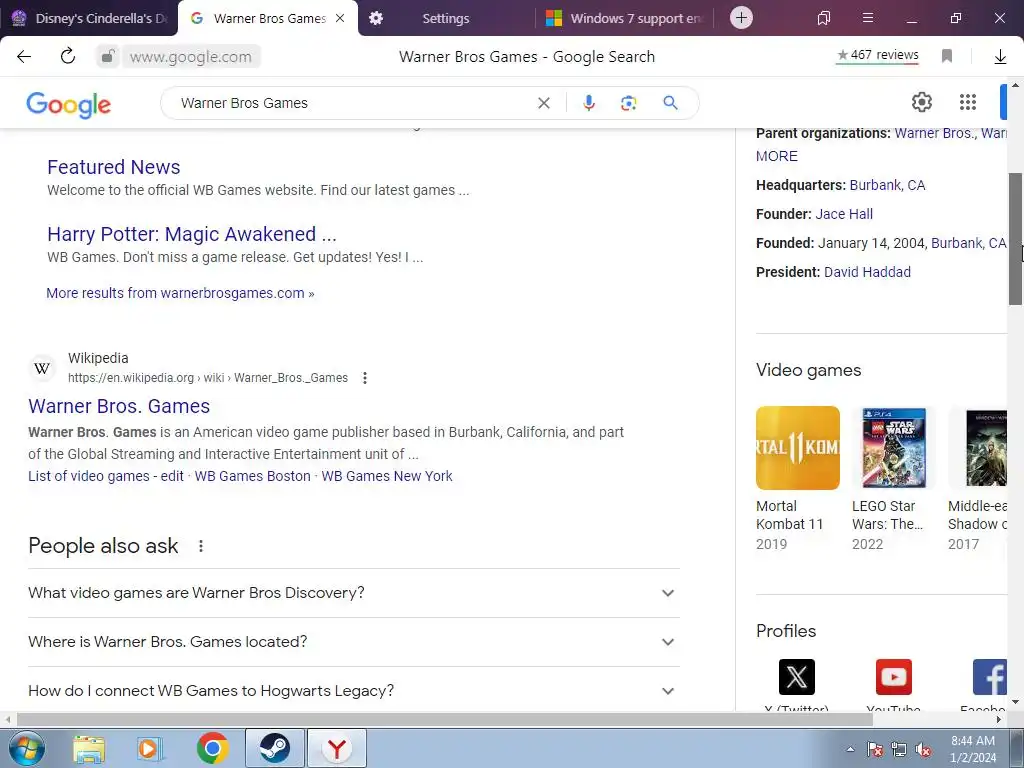This screenshot has height=768, width=1024.
Task: Click the Google logo
Action: click(69, 104)
